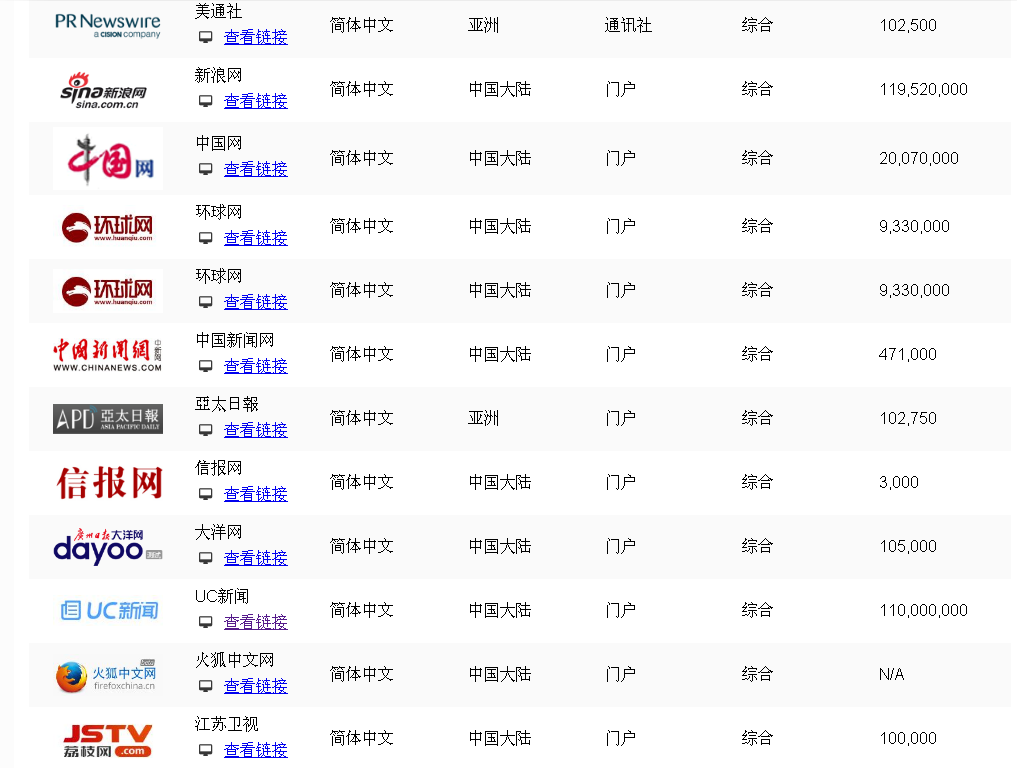Image resolution: width=1017 pixels, height=768 pixels.
Task: Open 查看链接 for 中国网
Action: point(256,169)
